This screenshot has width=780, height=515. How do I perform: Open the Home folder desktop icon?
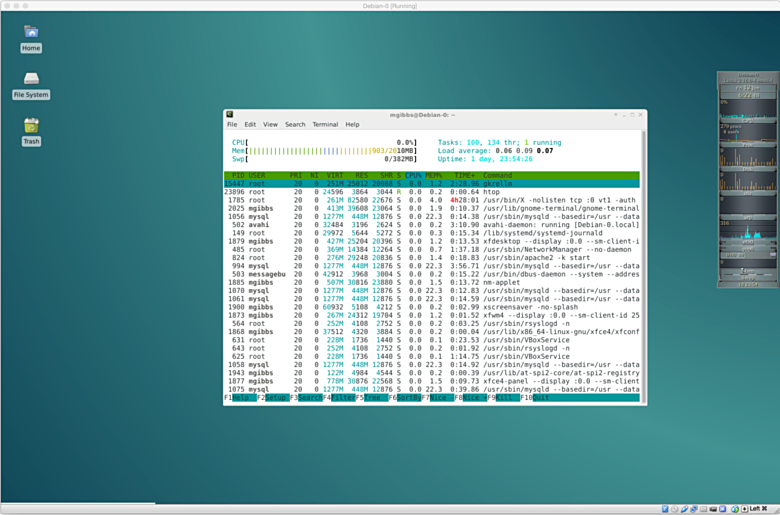[31, 33]
